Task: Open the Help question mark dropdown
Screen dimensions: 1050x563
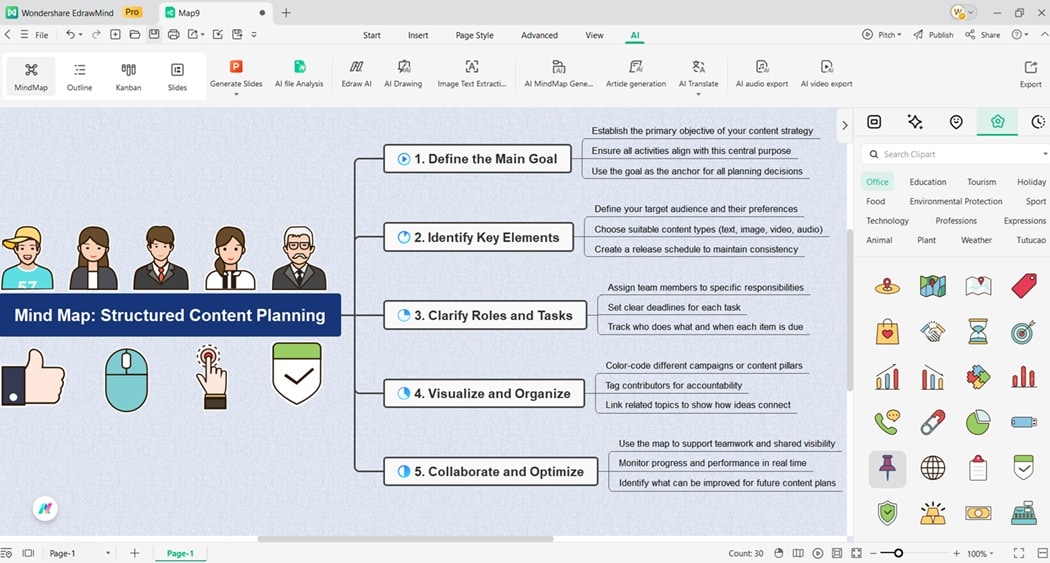Action: 1020,35
